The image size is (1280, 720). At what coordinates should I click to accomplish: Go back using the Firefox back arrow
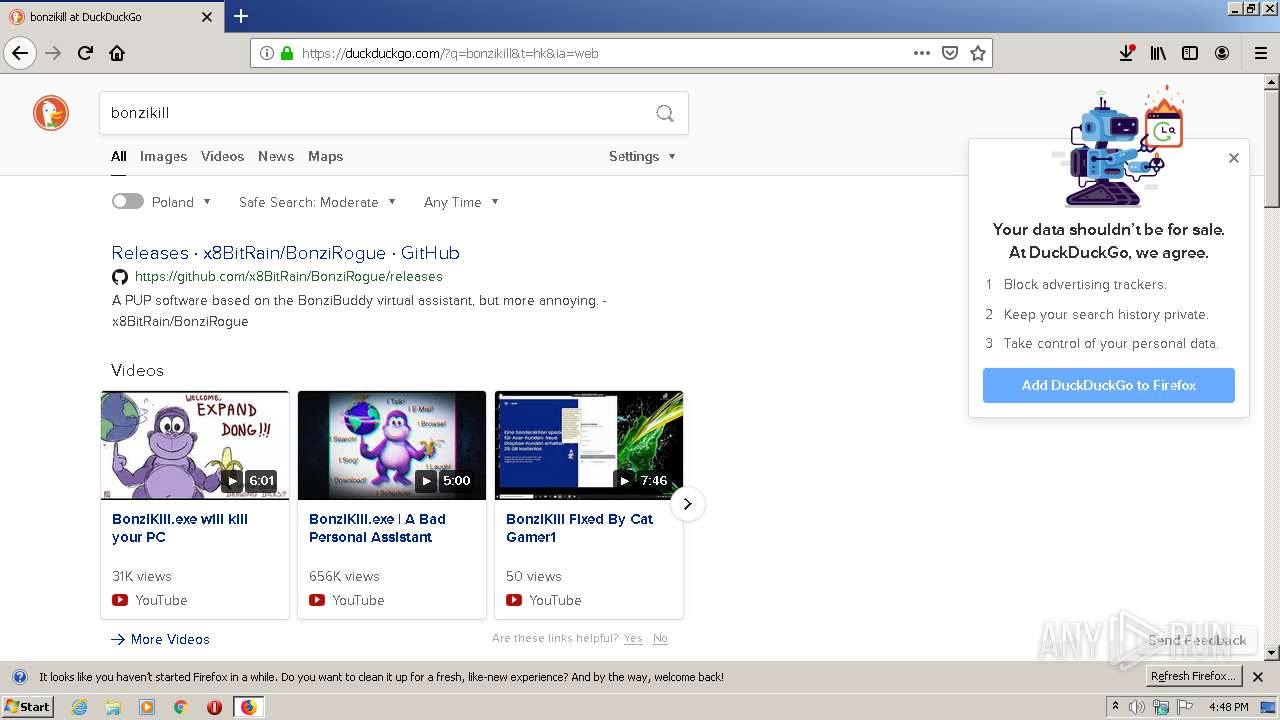20,53
